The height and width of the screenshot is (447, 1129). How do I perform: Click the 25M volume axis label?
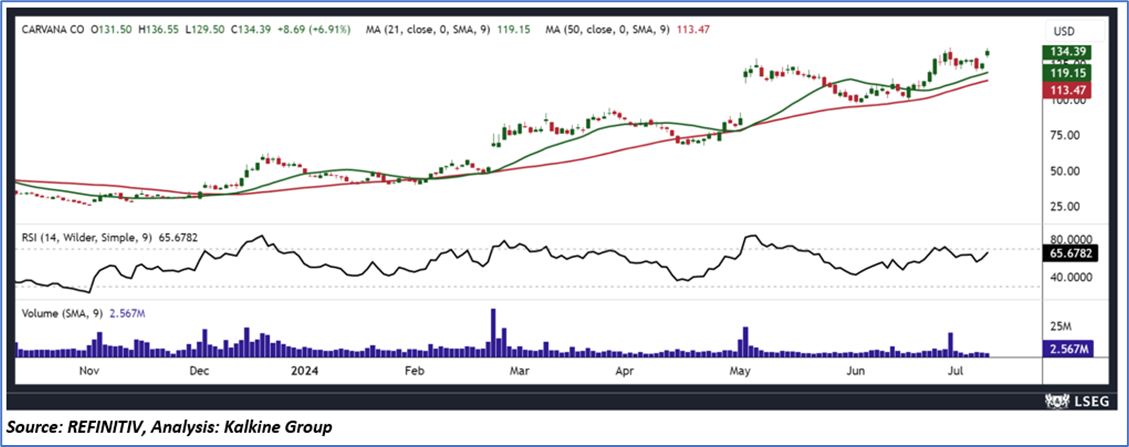[1061, 326]
